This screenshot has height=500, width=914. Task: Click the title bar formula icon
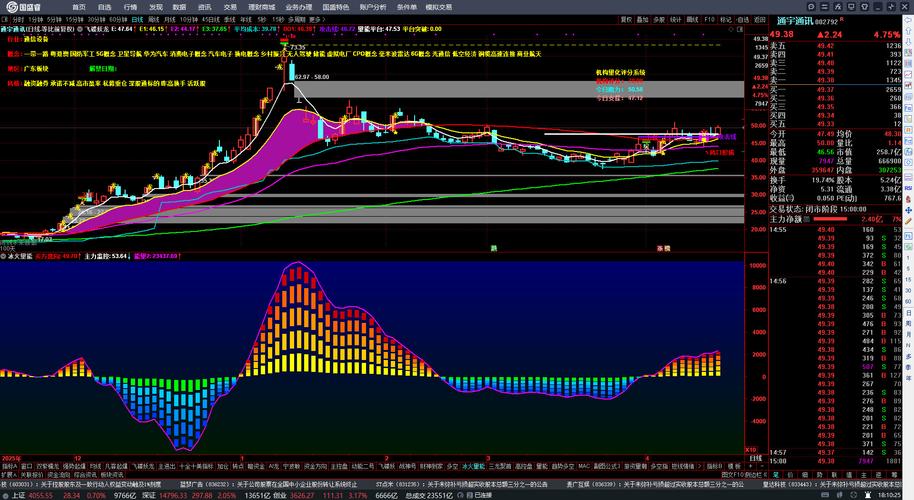[x=838, y=7]
